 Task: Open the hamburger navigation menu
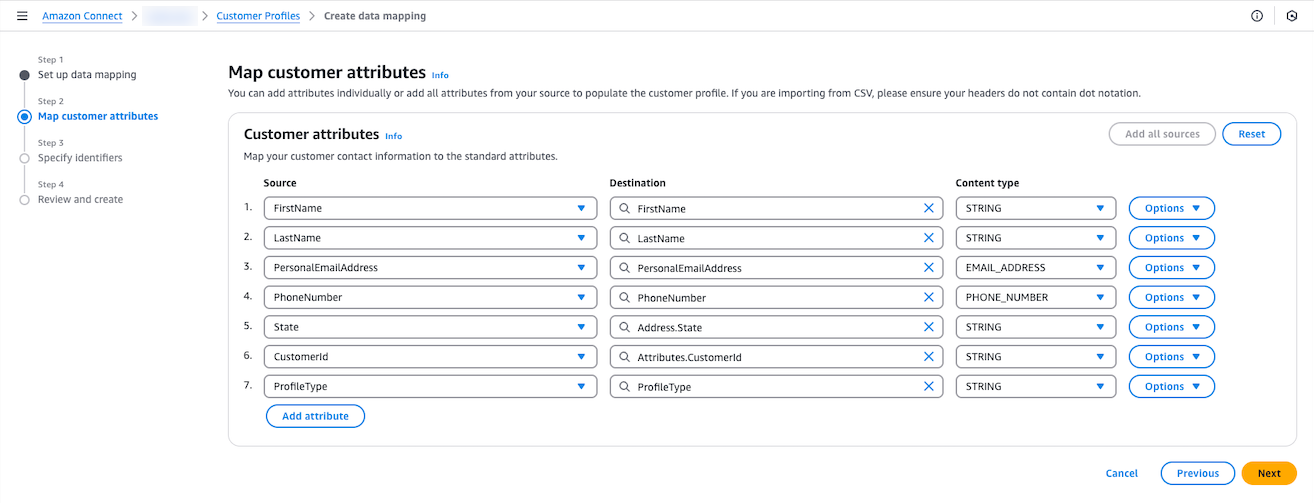pyautogui.click(x=22, y=16)
